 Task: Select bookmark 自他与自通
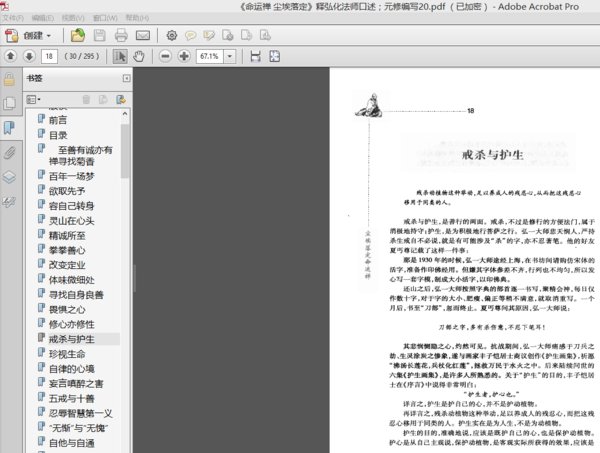[x=72, y=443]
